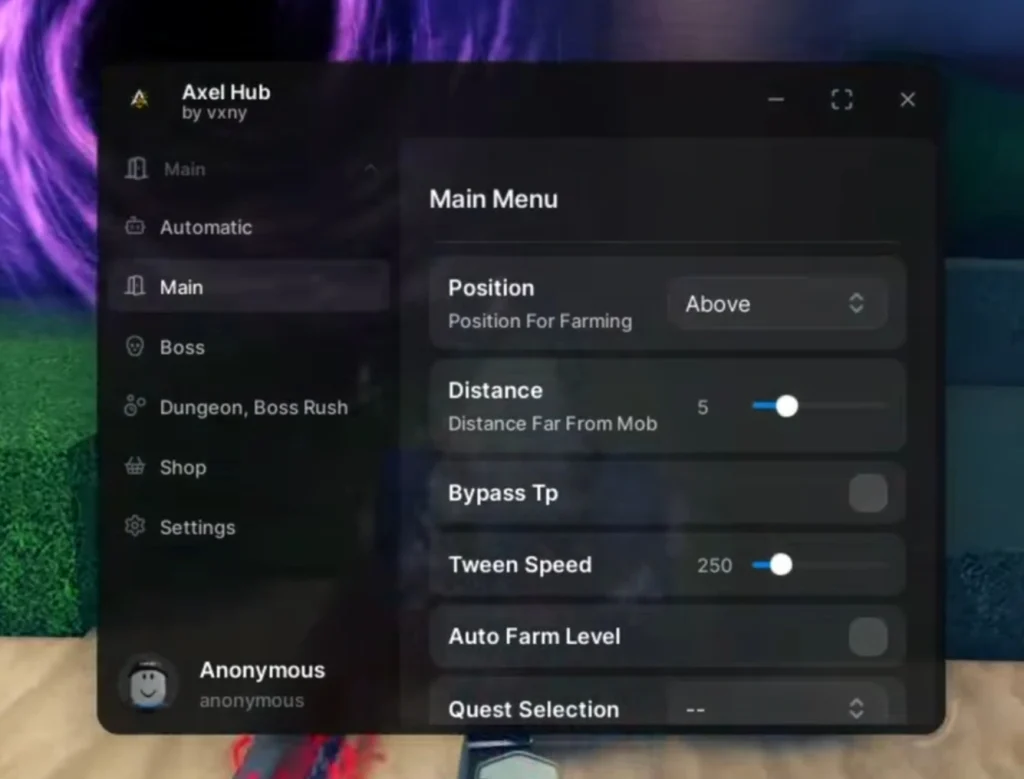Viewport: 1024px width, 779px height.
Task: Click the Shop basket icon
Action: click(x=135, y=466)
